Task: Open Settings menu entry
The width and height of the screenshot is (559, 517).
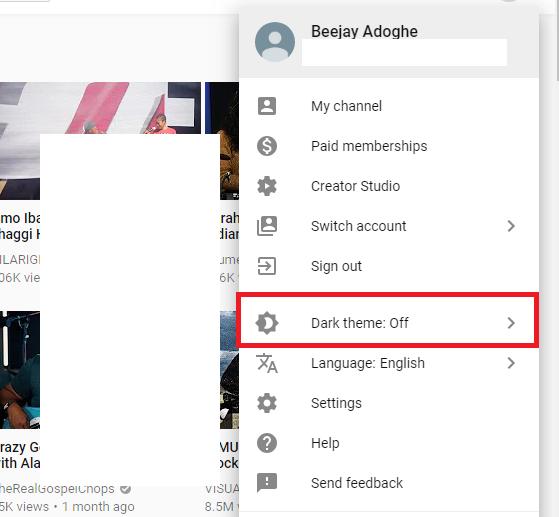Action: [x=389, y=403]
